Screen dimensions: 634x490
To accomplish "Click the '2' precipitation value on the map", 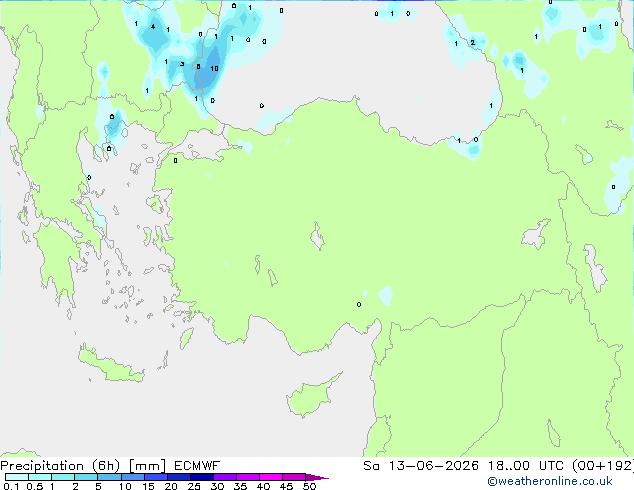I will click(x=472, y=42).
